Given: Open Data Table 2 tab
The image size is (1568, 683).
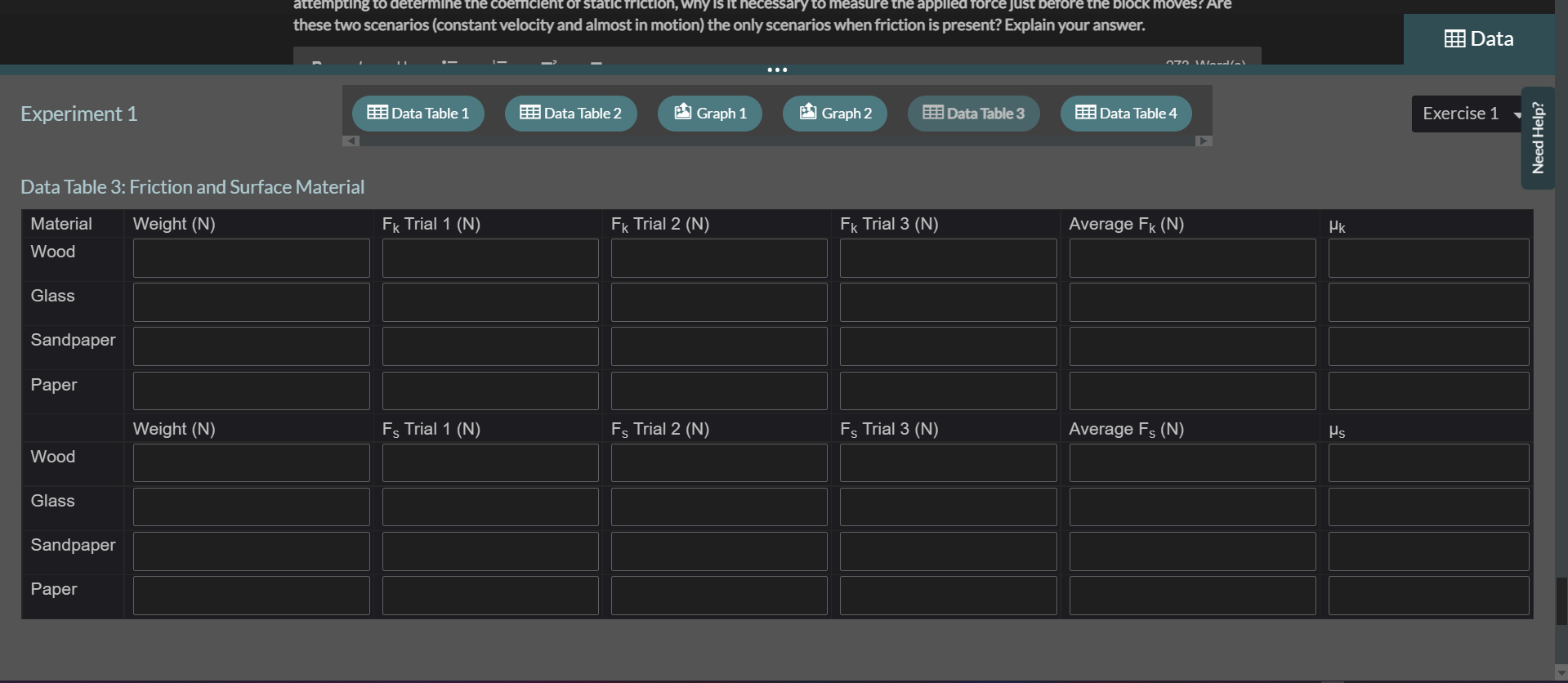Looking at the screenshot, I should click(x=570, y=114).
